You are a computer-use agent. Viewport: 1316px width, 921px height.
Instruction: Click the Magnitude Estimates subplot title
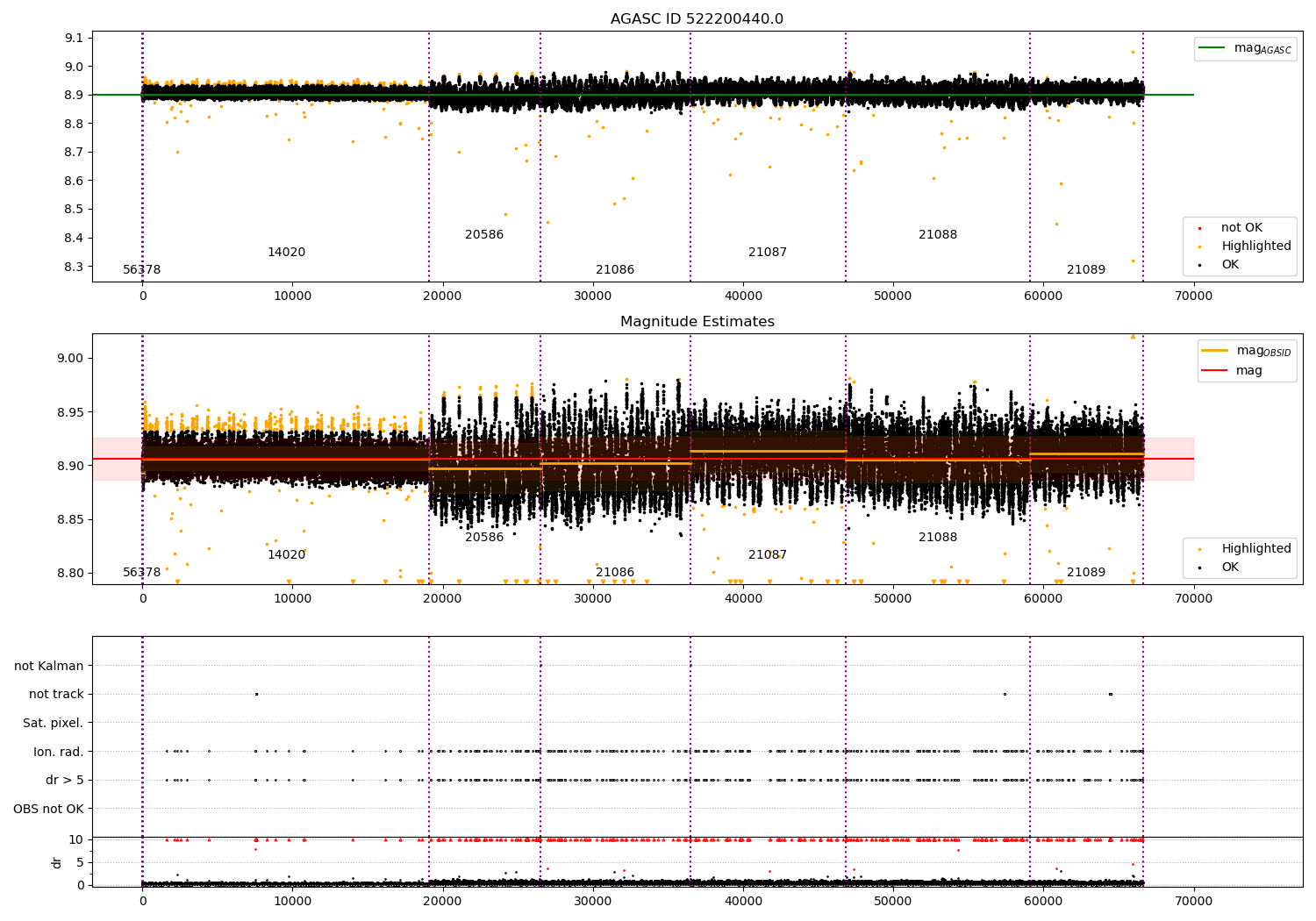click(697, 322)
